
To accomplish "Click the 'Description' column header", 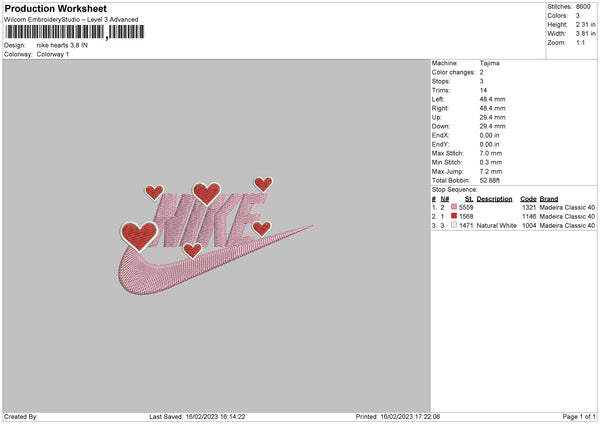I will click(x=494, y=199).
